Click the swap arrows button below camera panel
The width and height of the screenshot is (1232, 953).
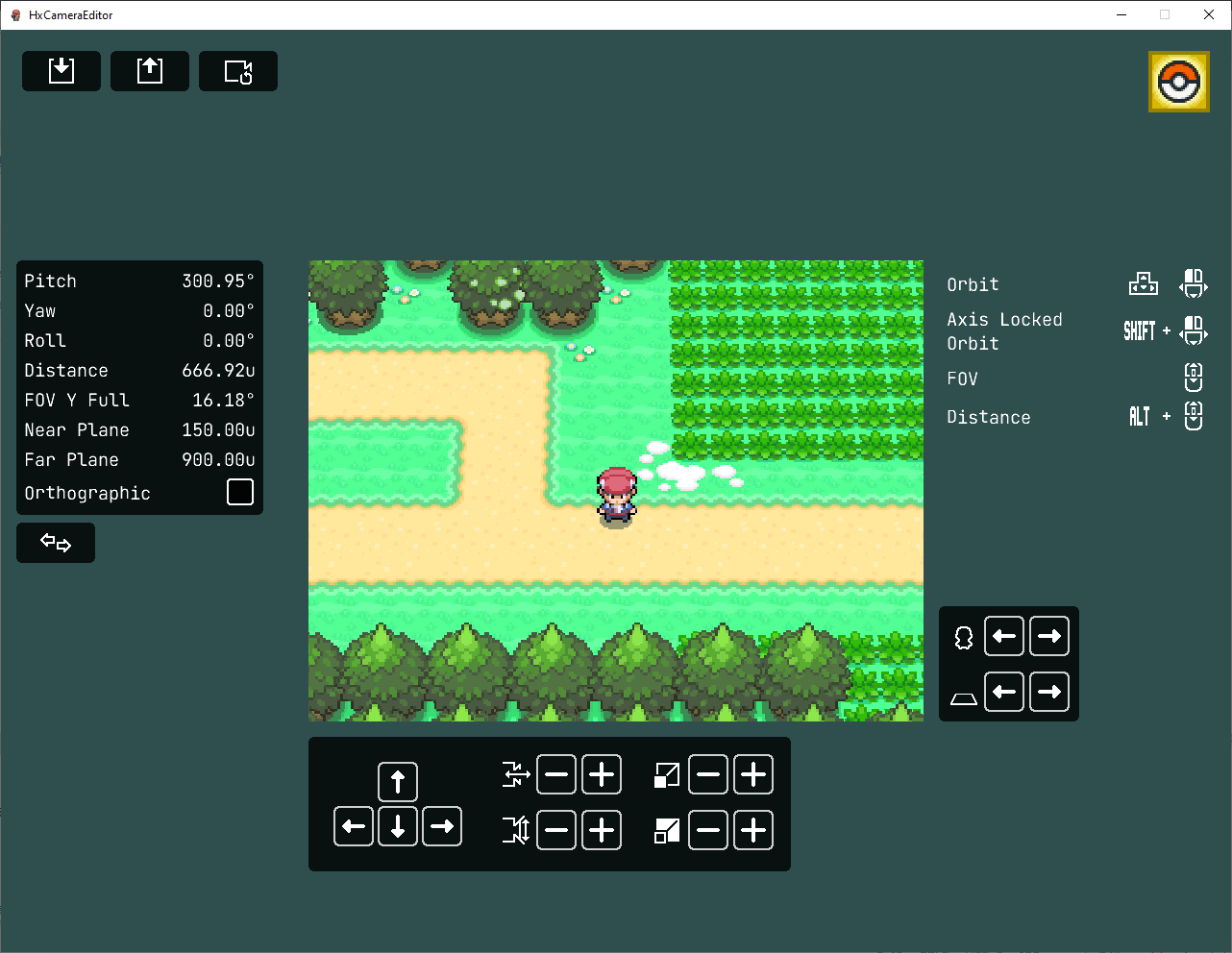(56, 543)
